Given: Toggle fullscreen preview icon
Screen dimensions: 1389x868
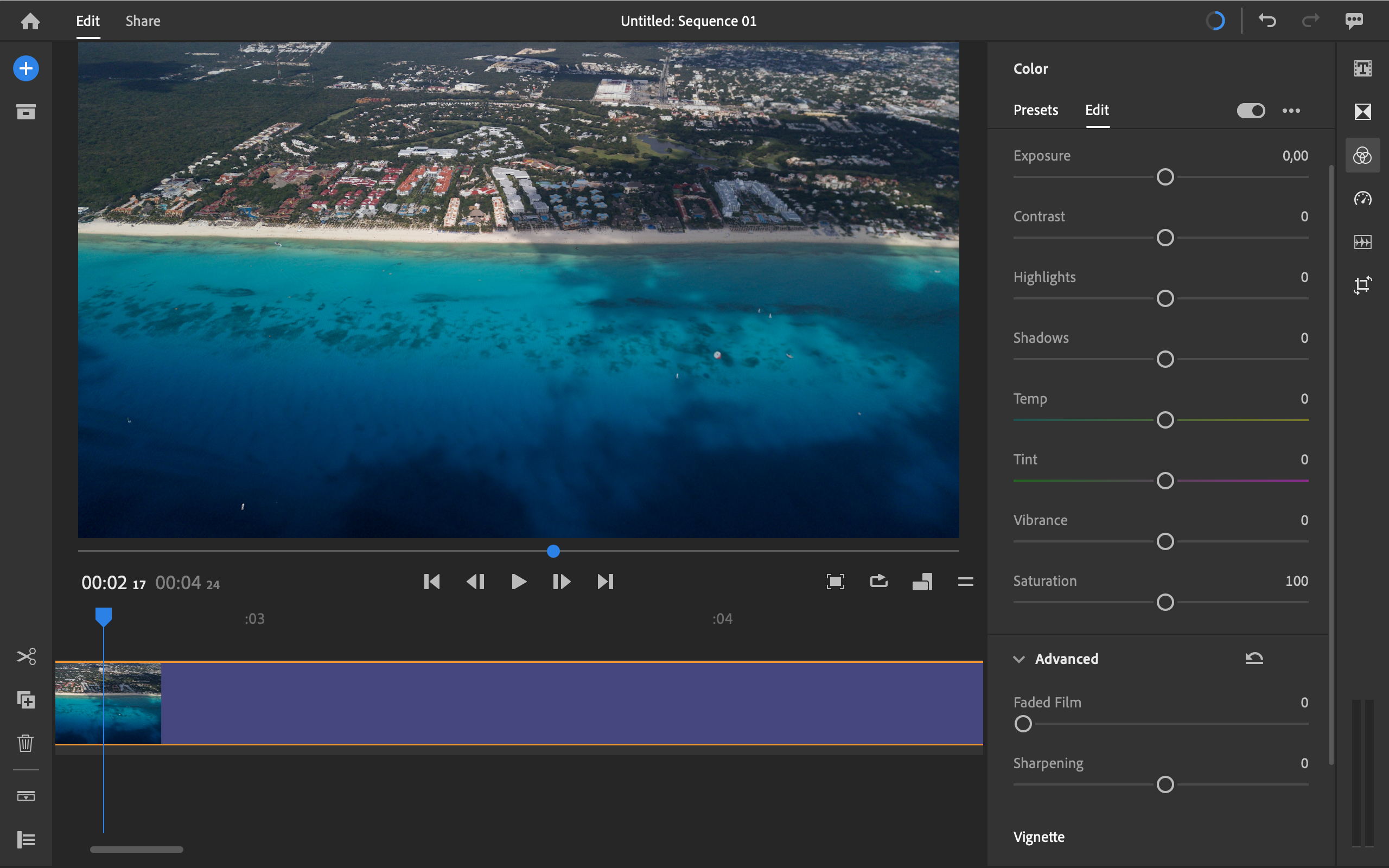Looking at the screenshot, I should pyautogui.click(x=835, y=582).
